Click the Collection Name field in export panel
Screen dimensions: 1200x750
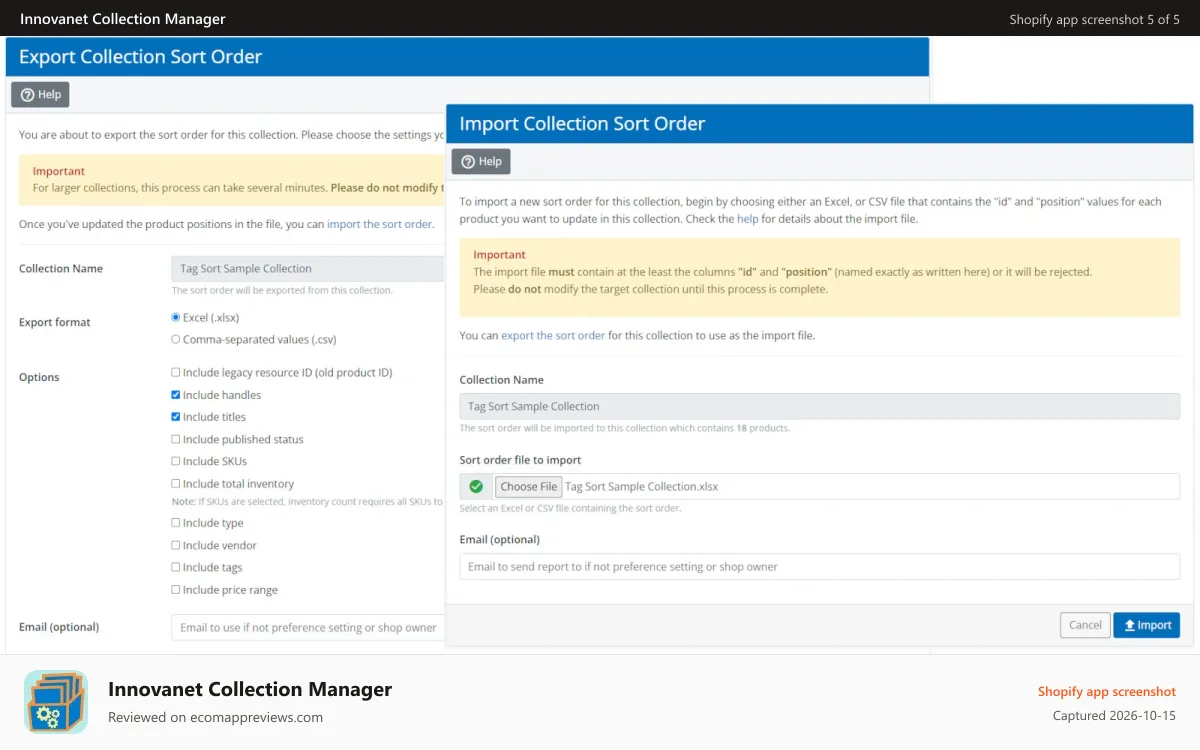(x=308, y=269)
